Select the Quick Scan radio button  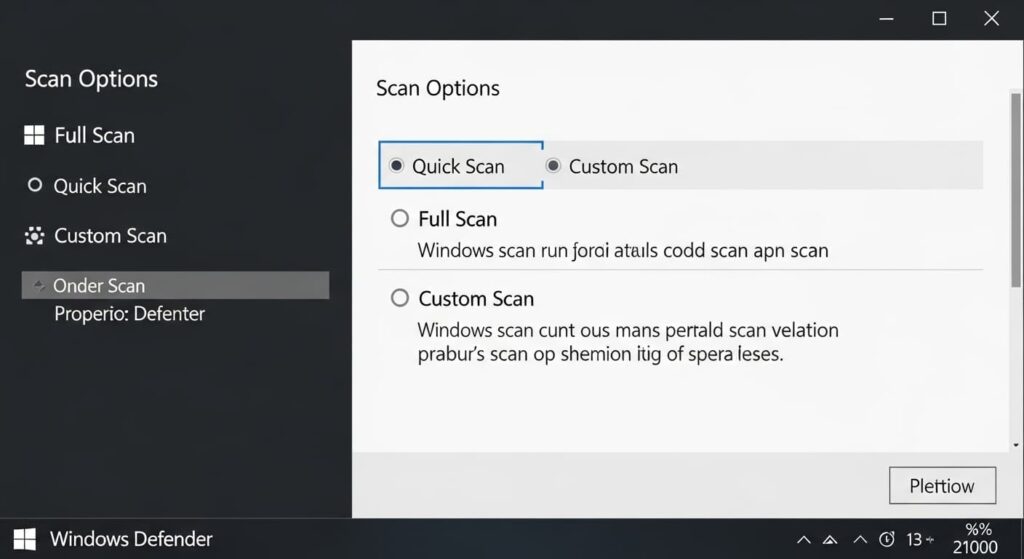coord(396,165)
